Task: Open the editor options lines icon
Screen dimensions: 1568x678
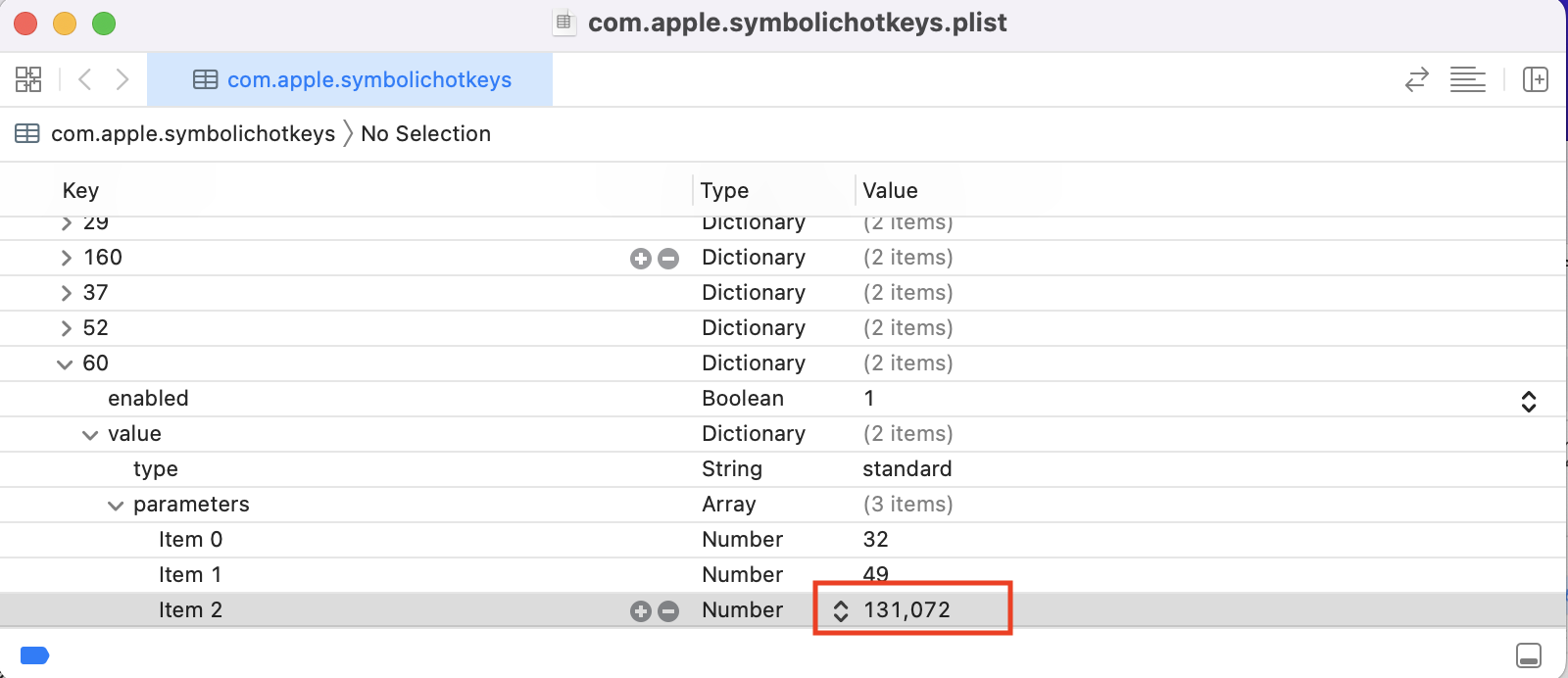Action: pyautogui.click(x=1468, y=79)
